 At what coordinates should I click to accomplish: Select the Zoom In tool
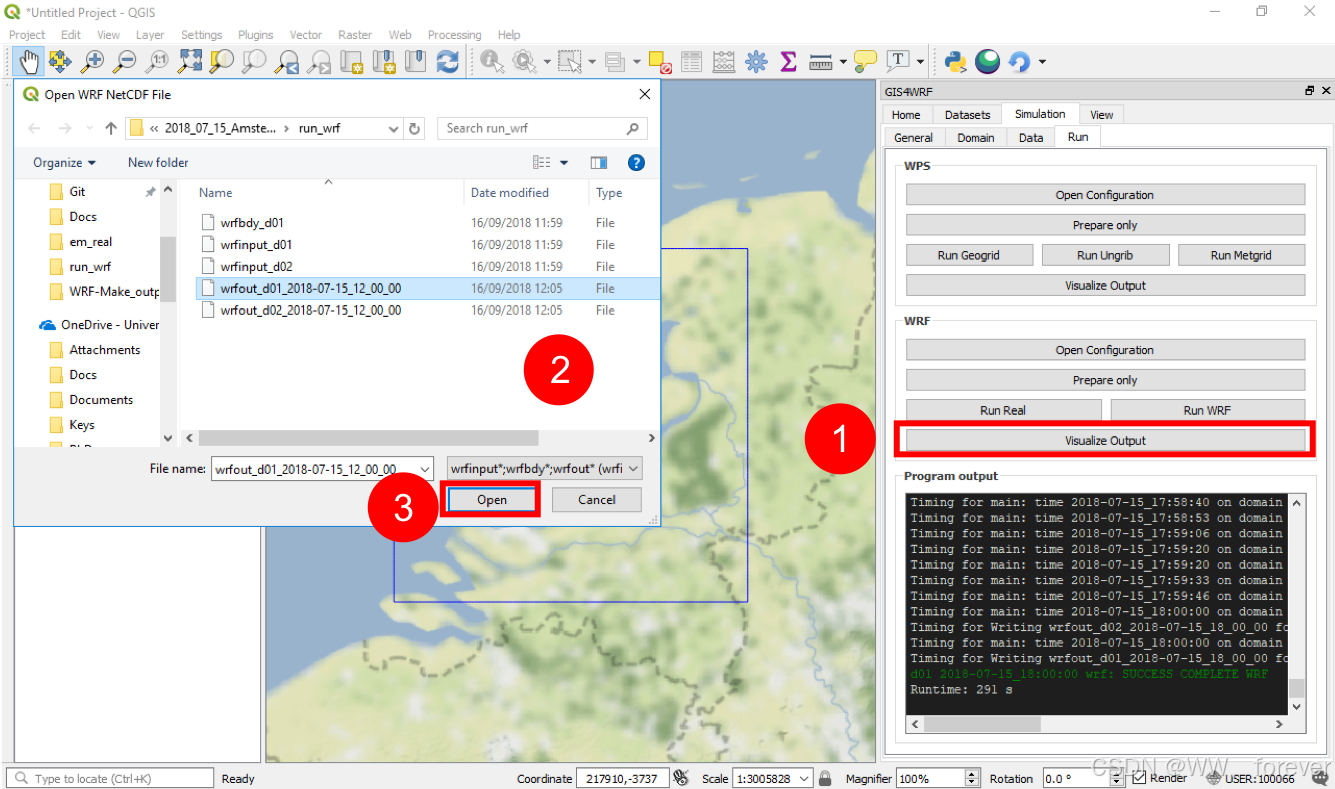point(93,62)
